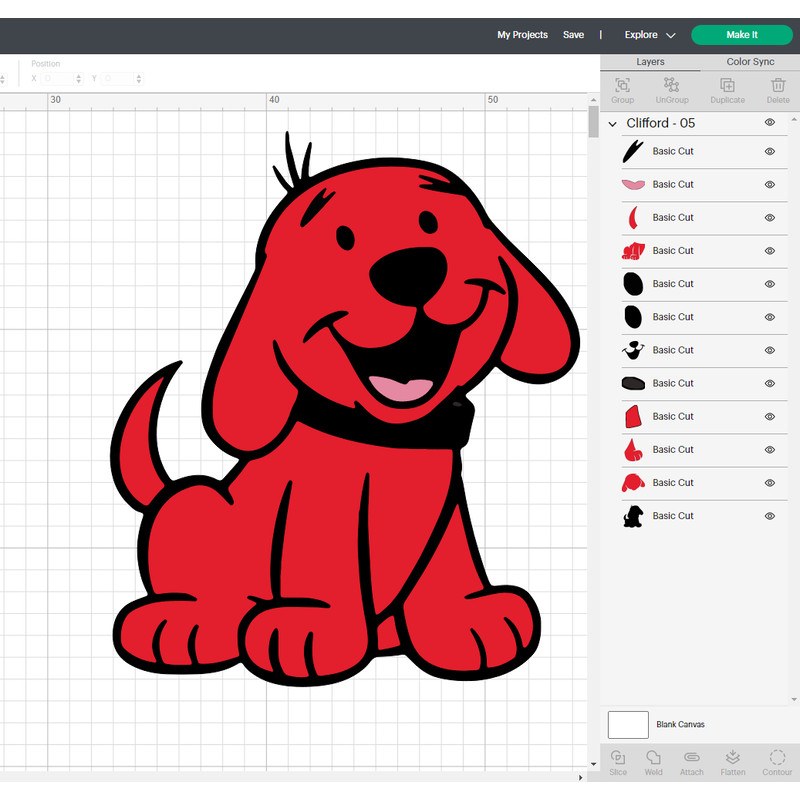Hide the top Basic Cut layer
The height and width of the screenshot is (800, 800).
pyautogui.click(x=769, y=151)
